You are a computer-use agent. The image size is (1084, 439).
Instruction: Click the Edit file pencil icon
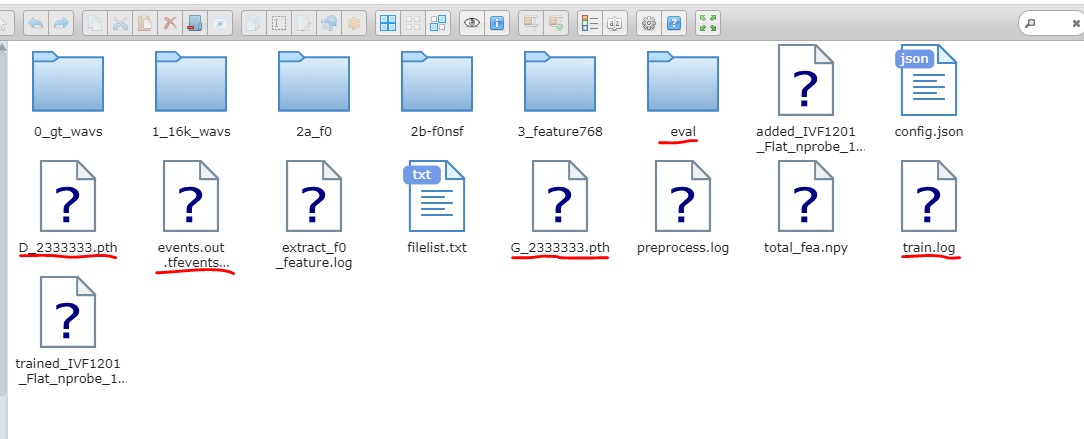click(303, 24)
